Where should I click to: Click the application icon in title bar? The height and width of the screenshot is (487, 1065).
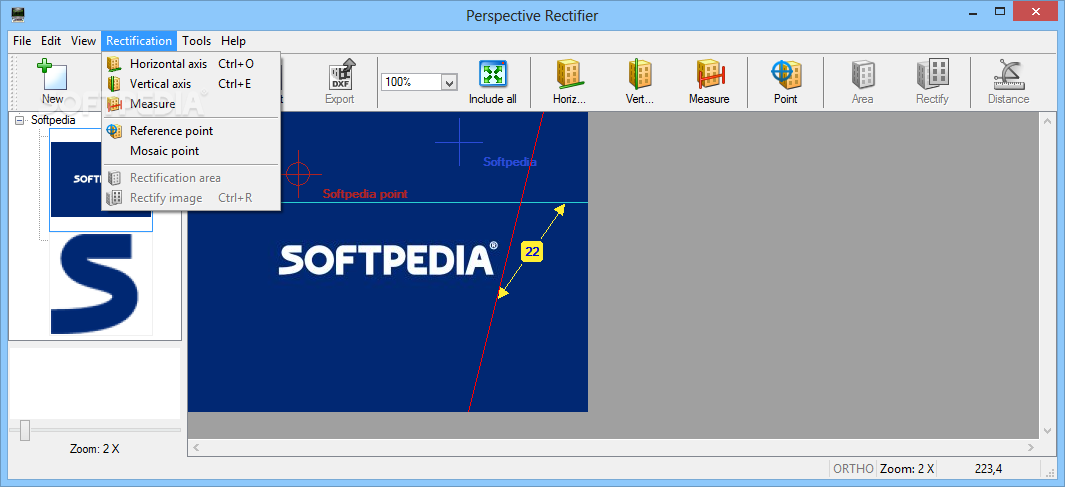point(18,14)
